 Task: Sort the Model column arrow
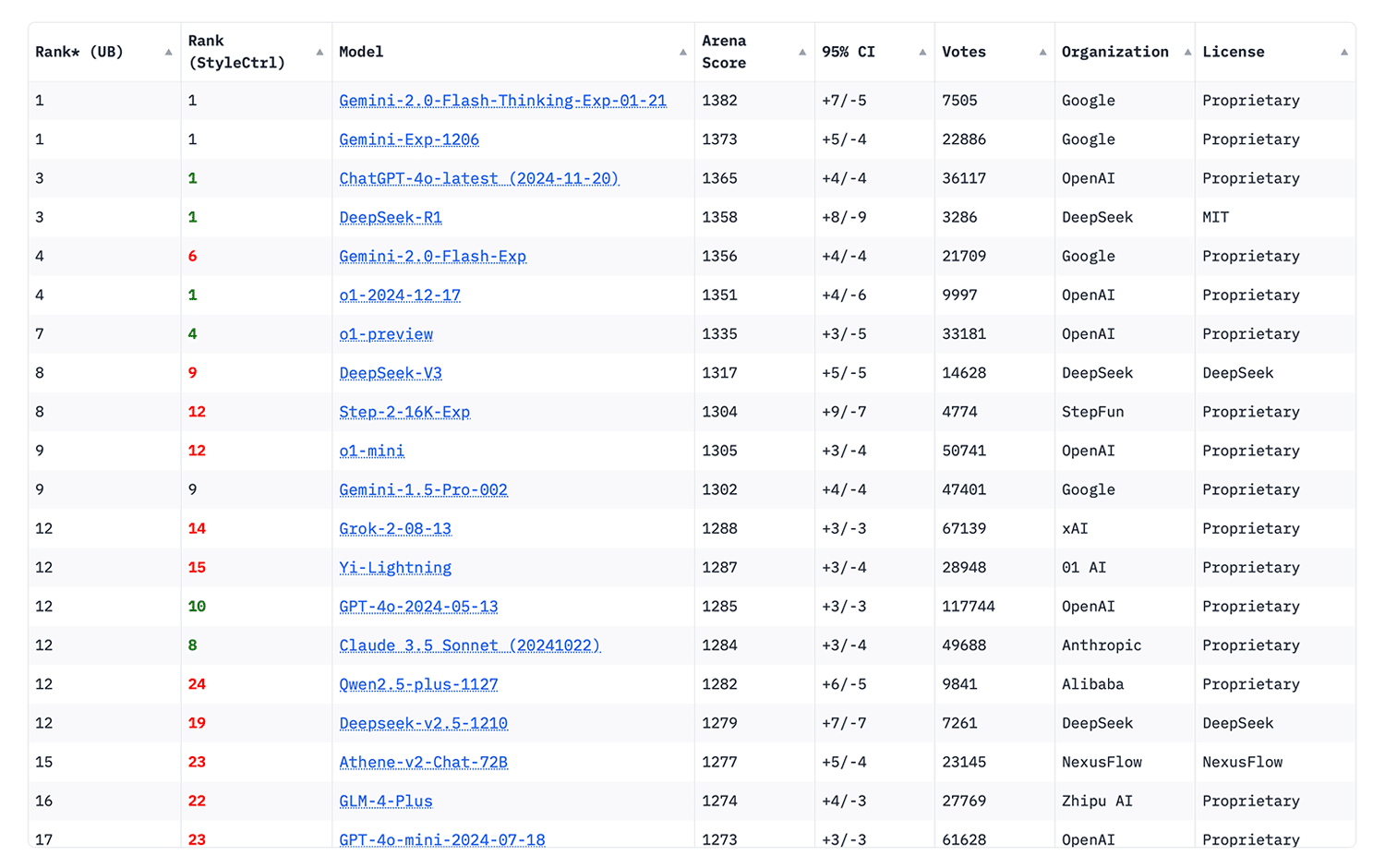coord(682,53)
